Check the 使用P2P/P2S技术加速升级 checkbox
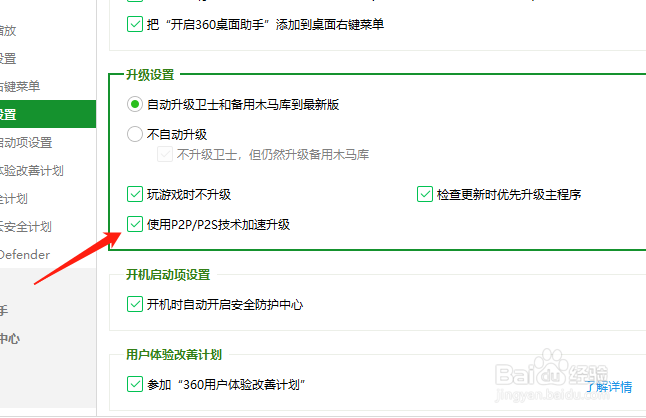This screenshot has width=646, height=418. 135,225
